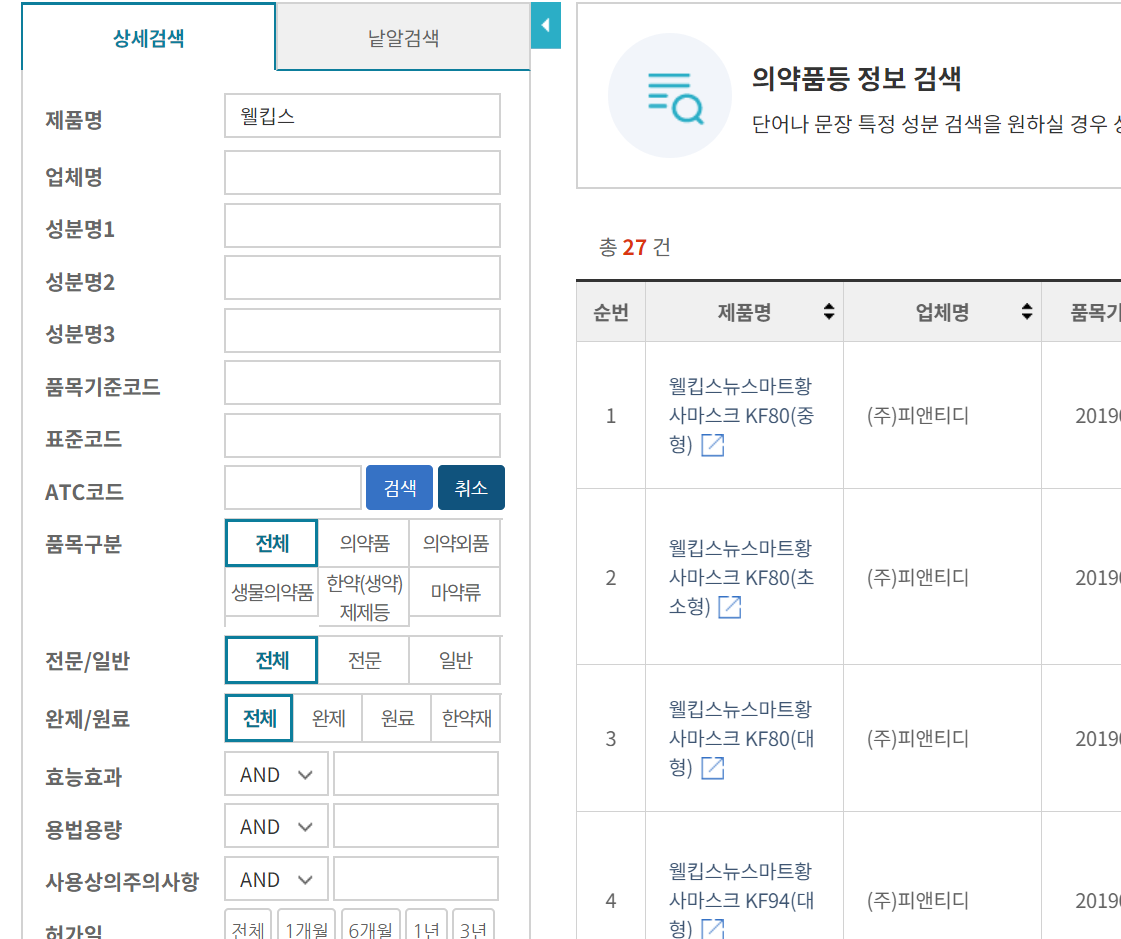The width and height of the screenshot is (1121, 939).
Task: Focus the 용법용량 text input
Action: tap(415, 826)
